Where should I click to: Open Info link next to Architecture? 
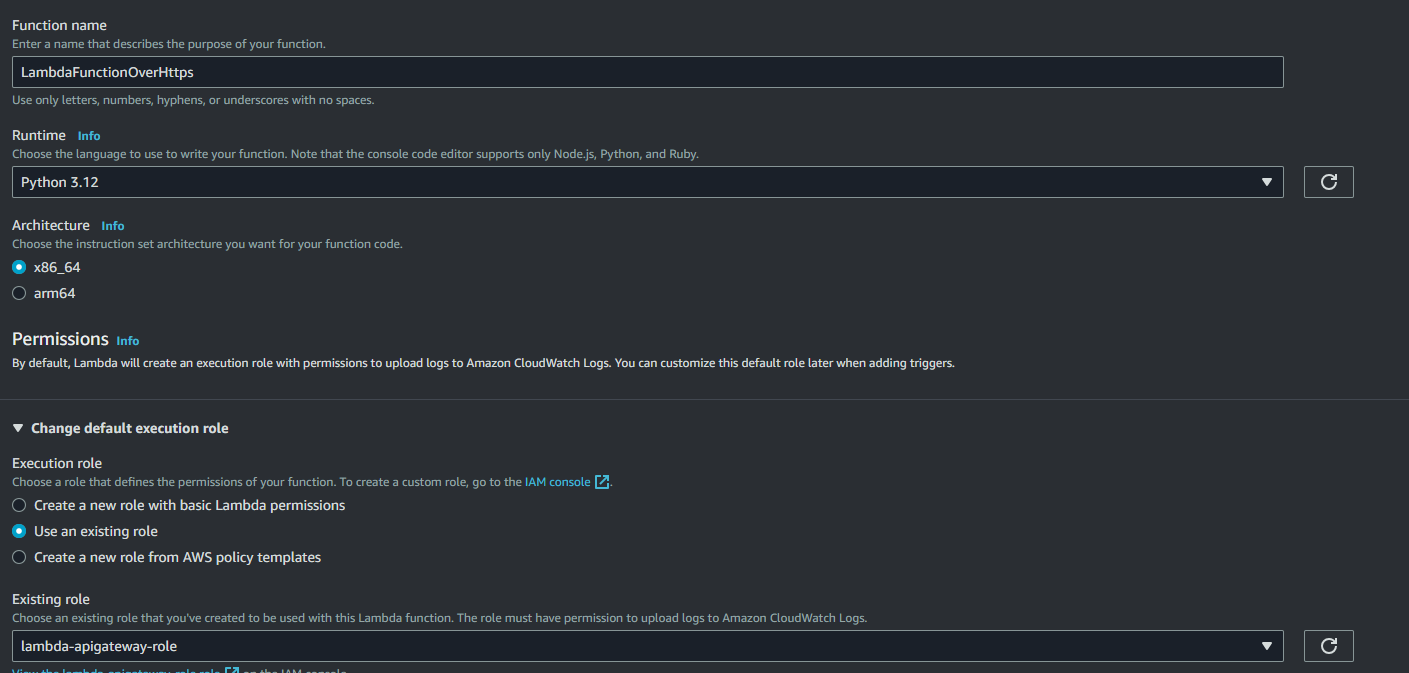point(113,226)
